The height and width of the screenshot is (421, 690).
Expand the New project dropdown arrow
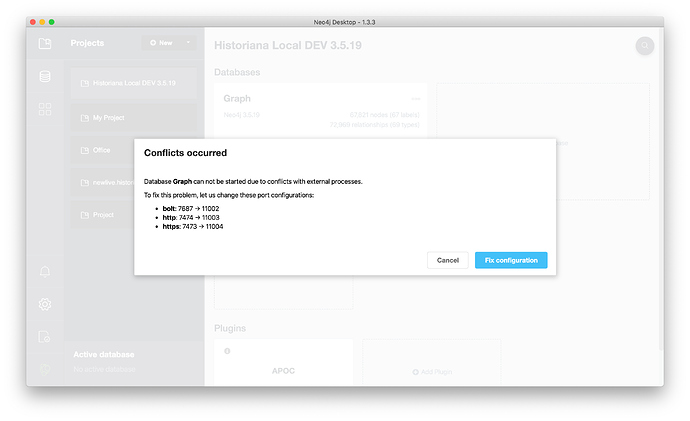click(x=188, y=43)
